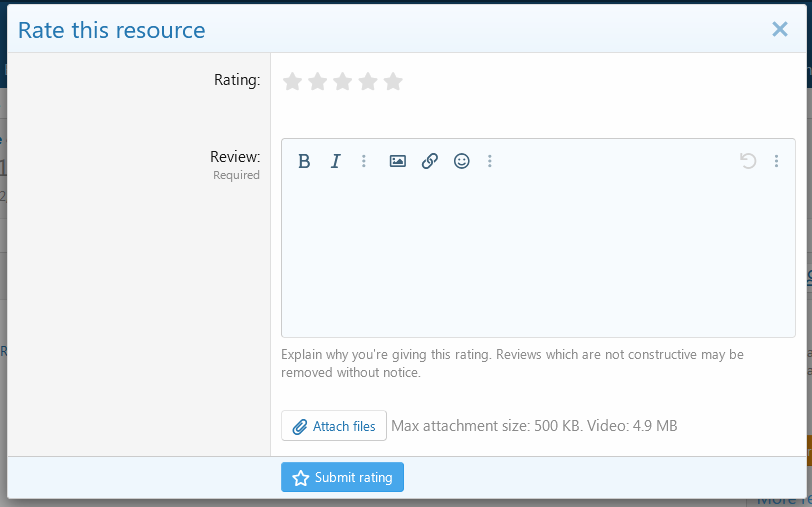The height and width of the screenshot is (507, 812).
Task: Submit the rating
Action: coord(342,477)
